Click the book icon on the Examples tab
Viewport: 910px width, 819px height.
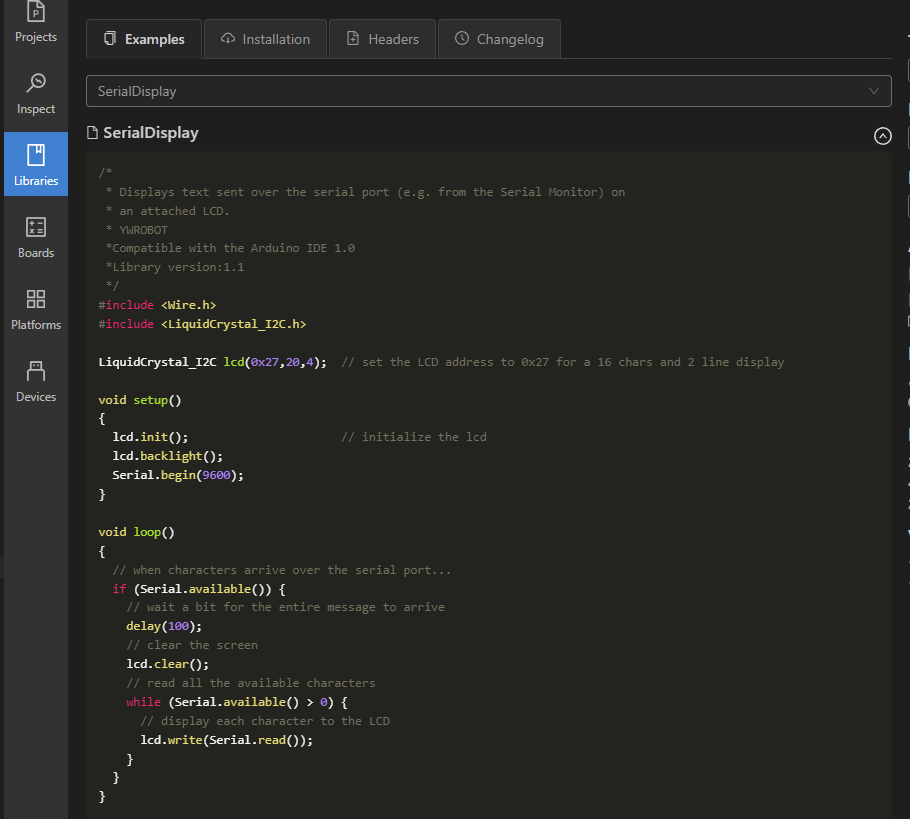coord(110,38)
